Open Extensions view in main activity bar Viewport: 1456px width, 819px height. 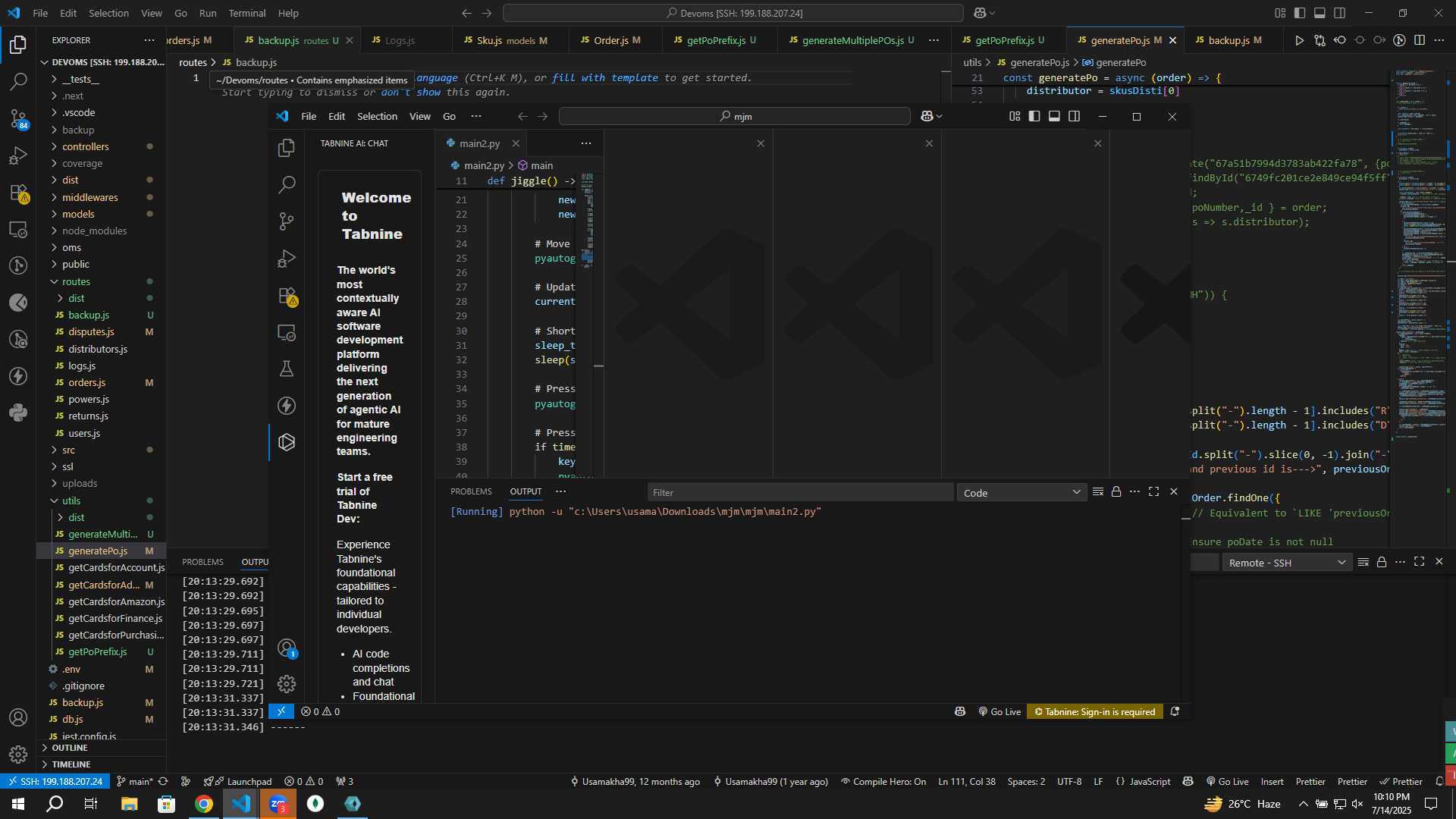click(18, 193)
